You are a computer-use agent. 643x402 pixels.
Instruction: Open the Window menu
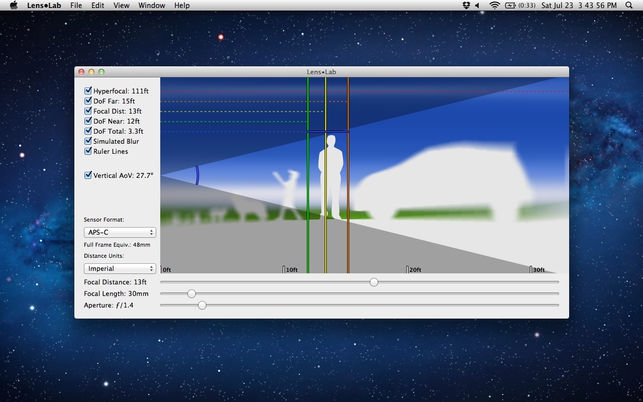pyautogui.click(x=152, y=6)
